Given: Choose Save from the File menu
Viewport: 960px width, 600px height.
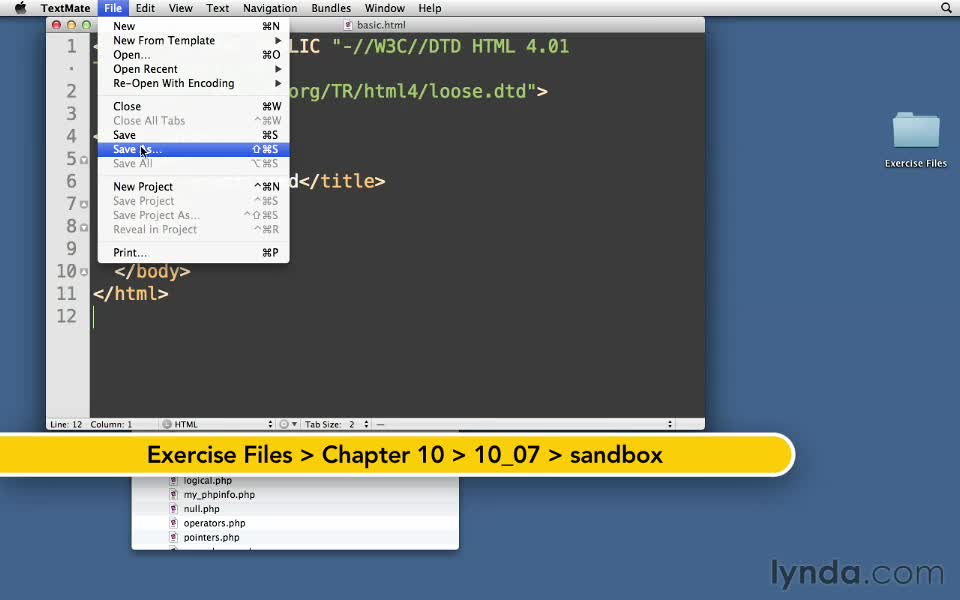Looking at the screenshot, I should [193, 135].
